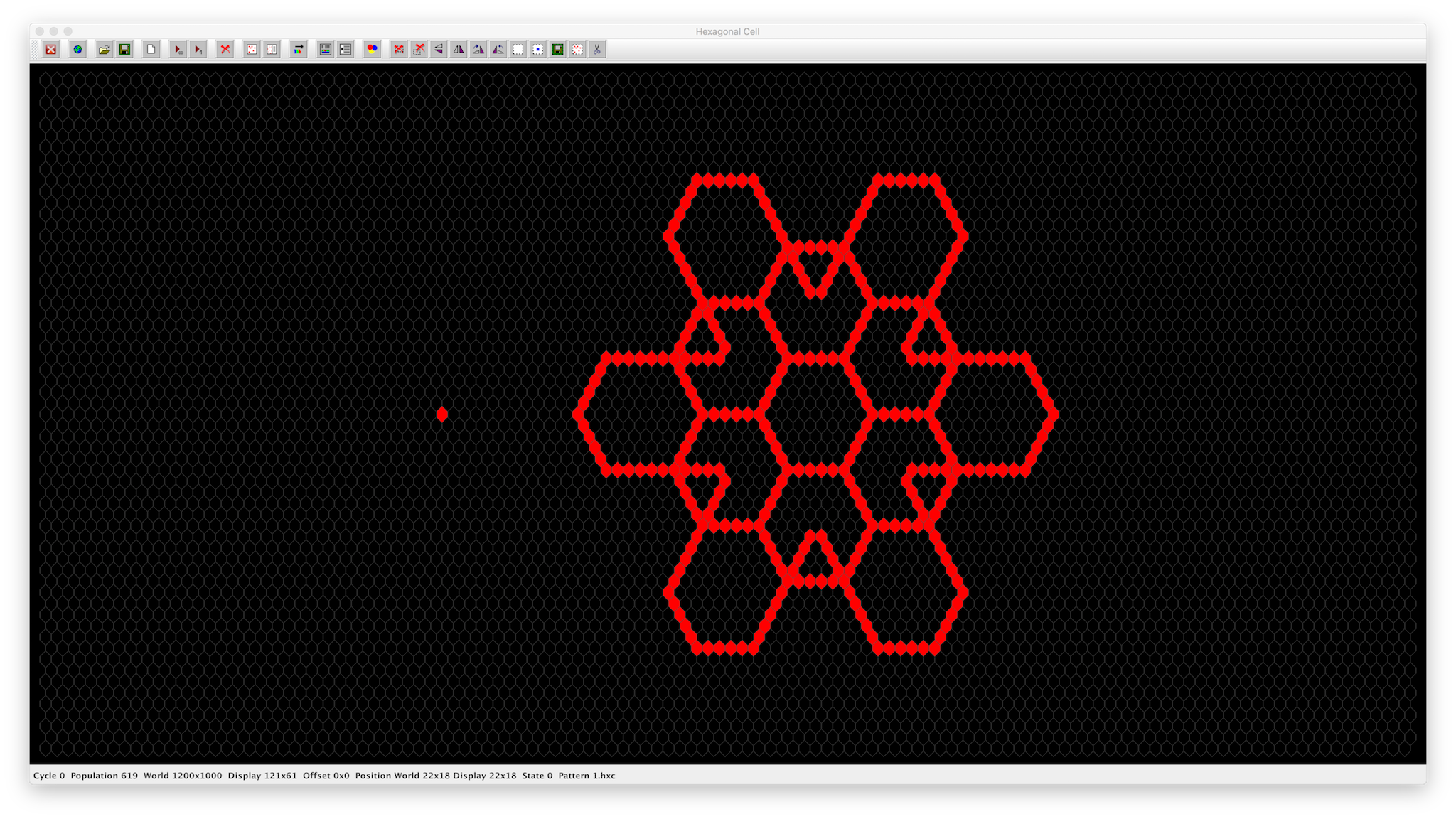1456x819 pixels.
Task: Open the color-bar panel settings icon
Action: 326,50
